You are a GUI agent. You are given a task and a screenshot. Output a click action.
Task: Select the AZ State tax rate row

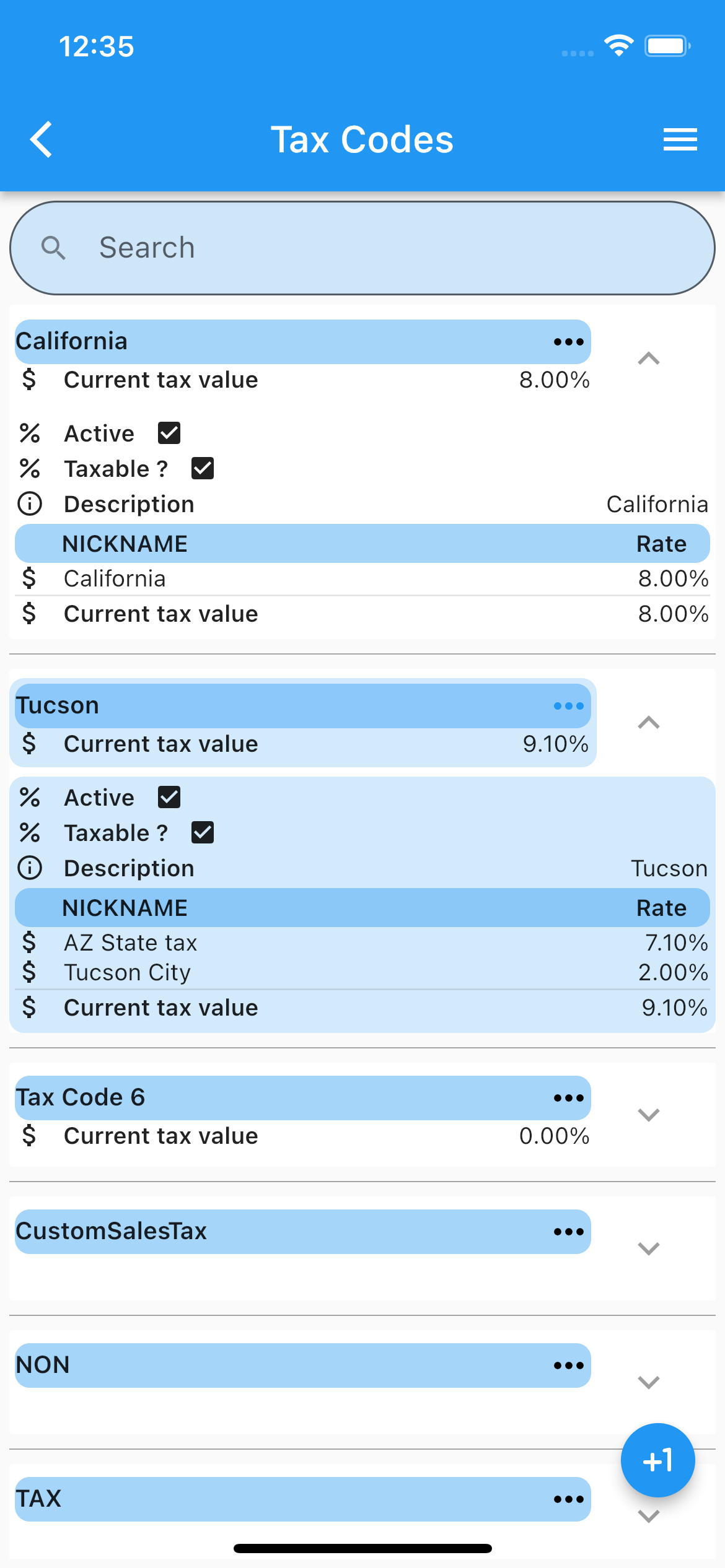(x=362, y=943)
